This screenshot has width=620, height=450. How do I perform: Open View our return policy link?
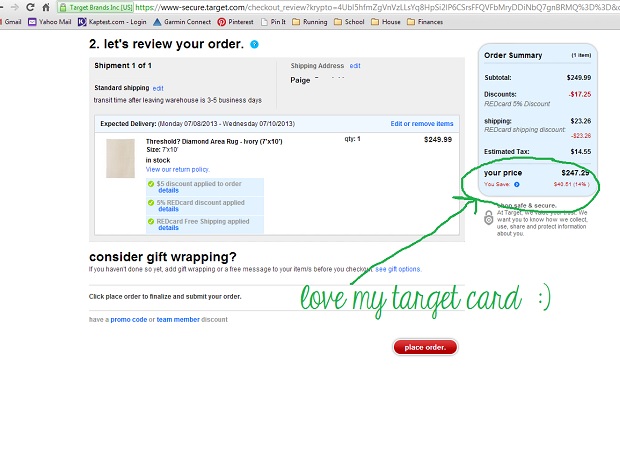click(x=177, y=169)
